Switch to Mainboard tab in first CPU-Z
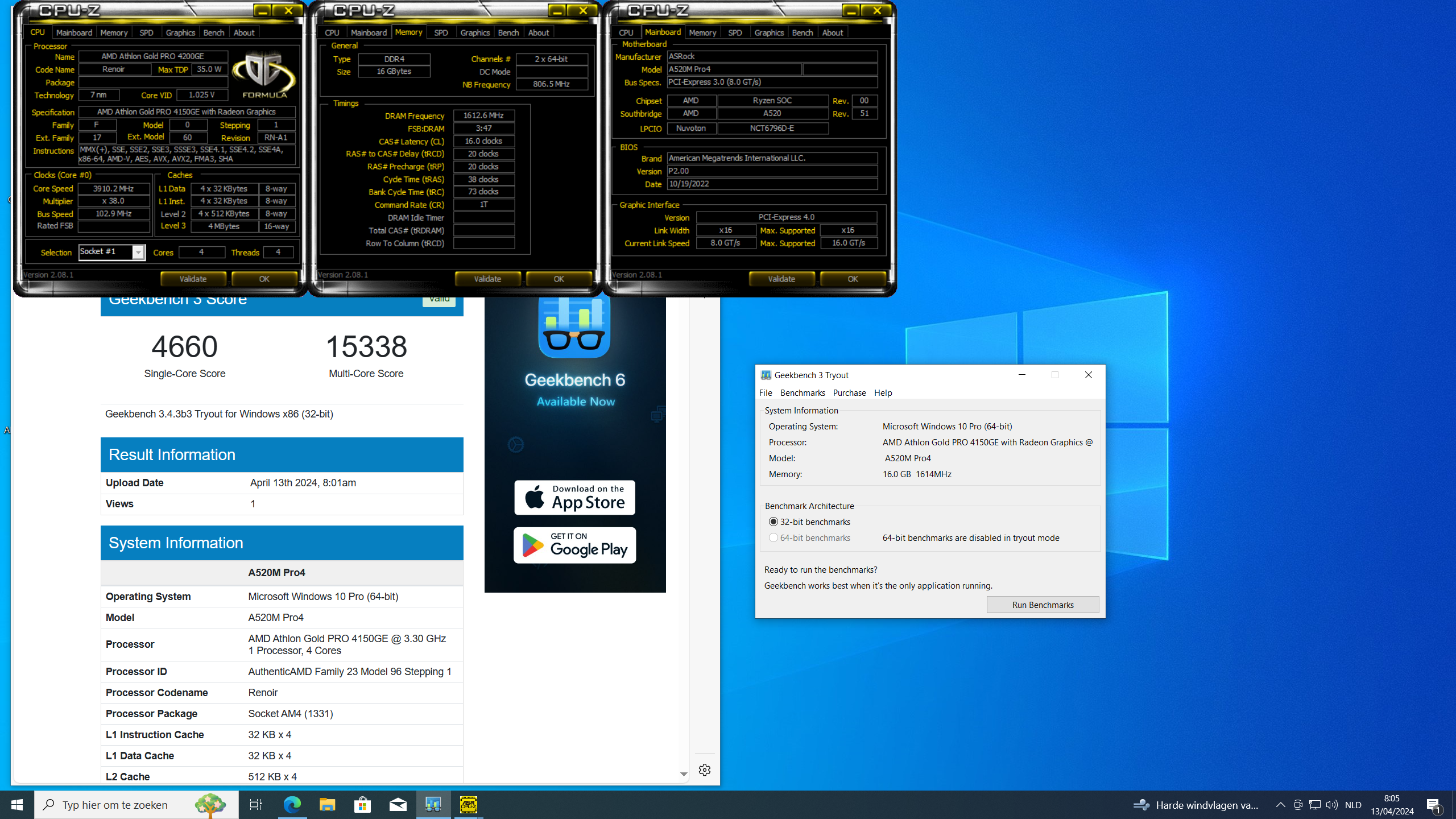Image resolution: width=1456 pixels, height=819 pixels. tap(74, 32)
